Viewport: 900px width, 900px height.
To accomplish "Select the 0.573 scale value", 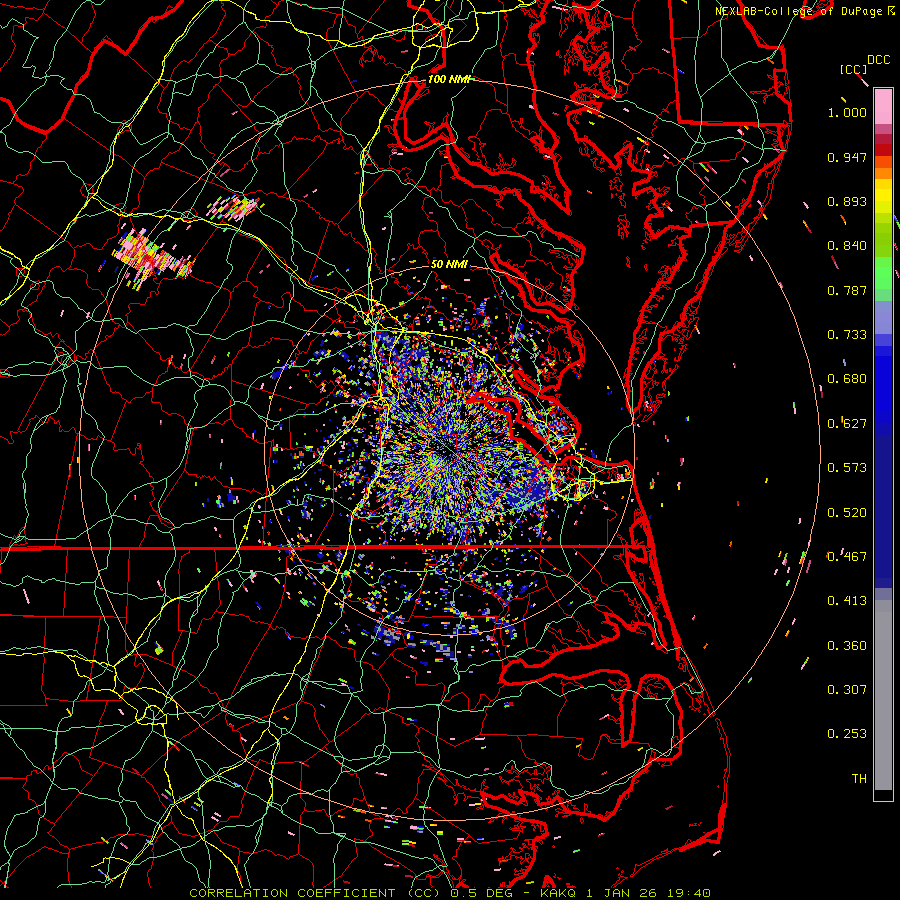I will 847,468.
